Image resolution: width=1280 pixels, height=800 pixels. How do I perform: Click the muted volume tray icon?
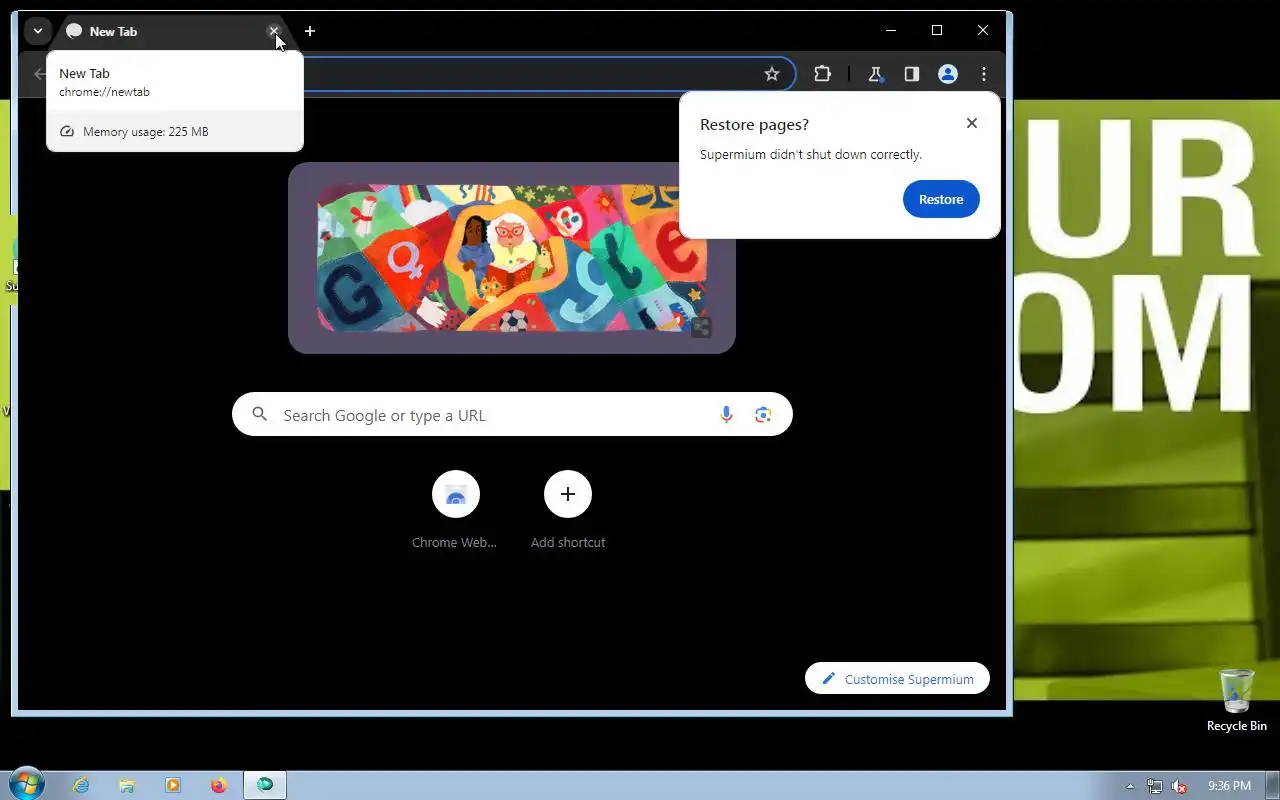[1180, 786]
